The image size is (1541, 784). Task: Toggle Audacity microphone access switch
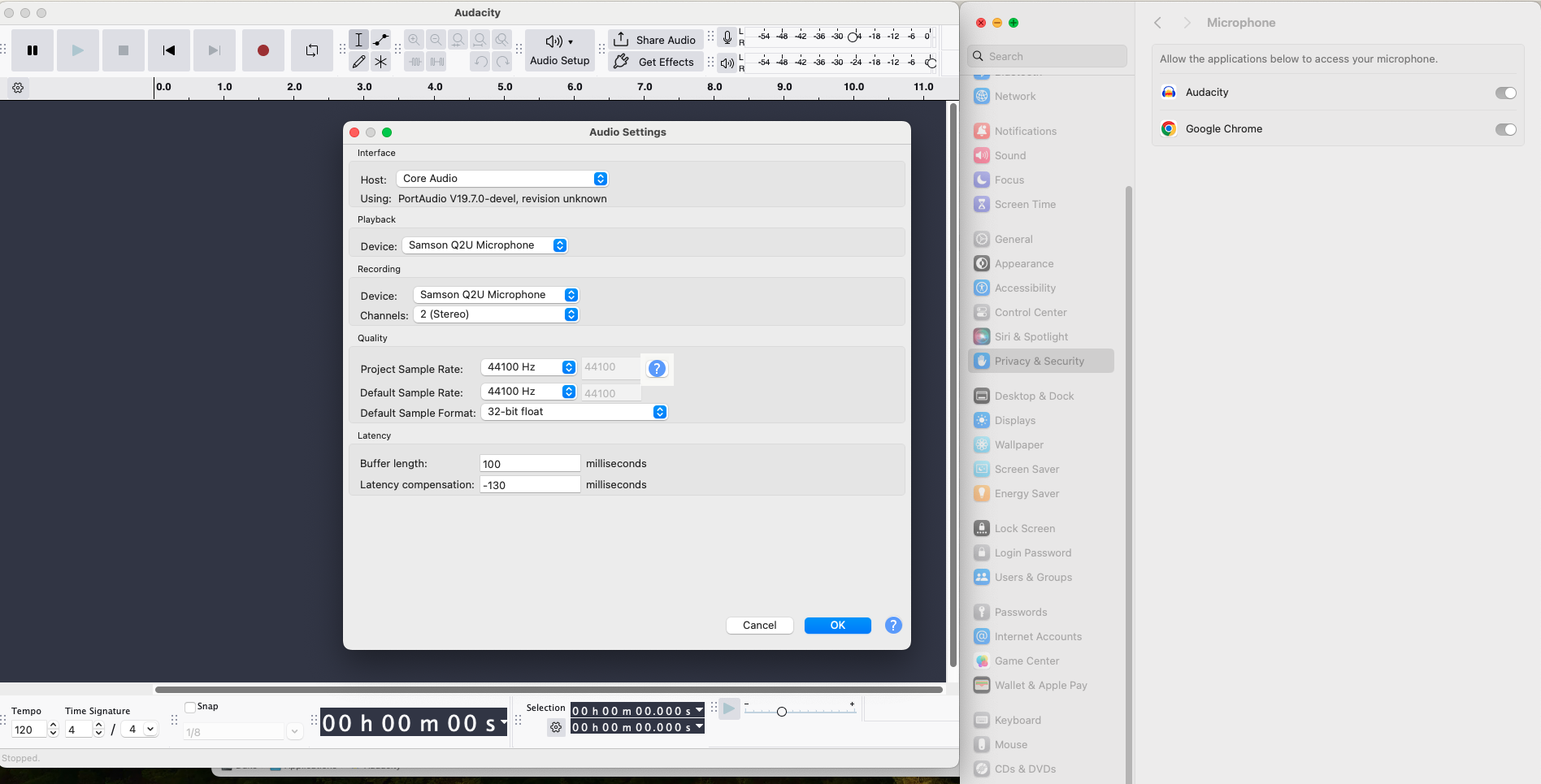click(x=1506, y=93)
